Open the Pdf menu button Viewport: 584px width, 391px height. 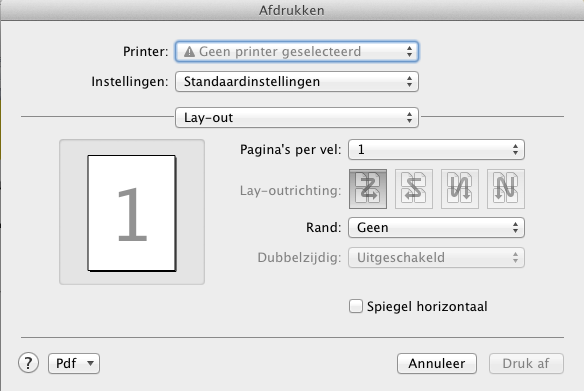pyautogui.click(x=74, y=363)
